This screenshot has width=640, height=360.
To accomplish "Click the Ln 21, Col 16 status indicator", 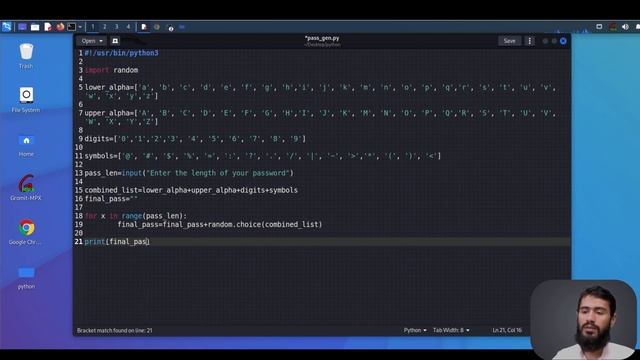I will pos(507,330).
